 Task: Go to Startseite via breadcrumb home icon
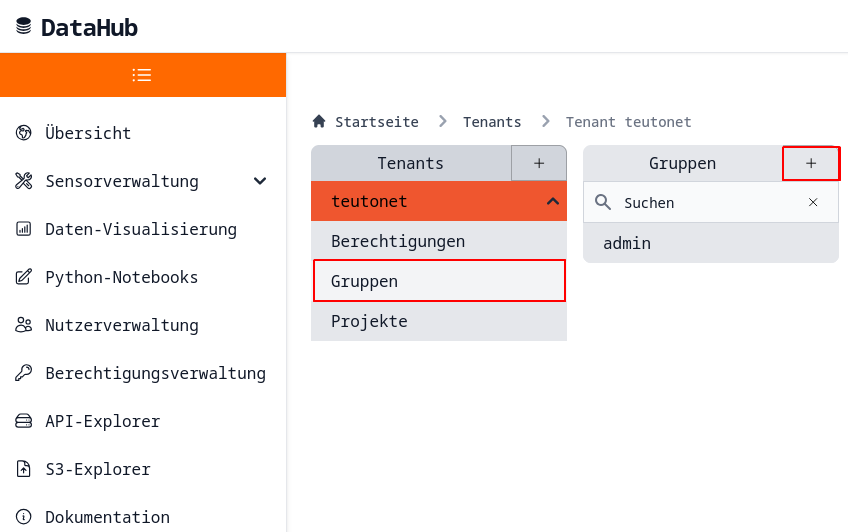pyautogui.click(x=319, y=122)
